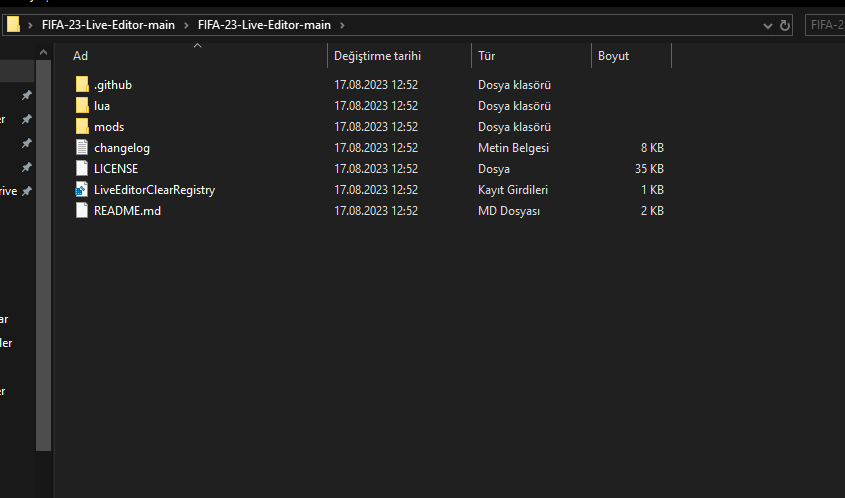Select the LiveEditorClearRegistry registry file icon
845x498 pixels.
click(81, 189)
